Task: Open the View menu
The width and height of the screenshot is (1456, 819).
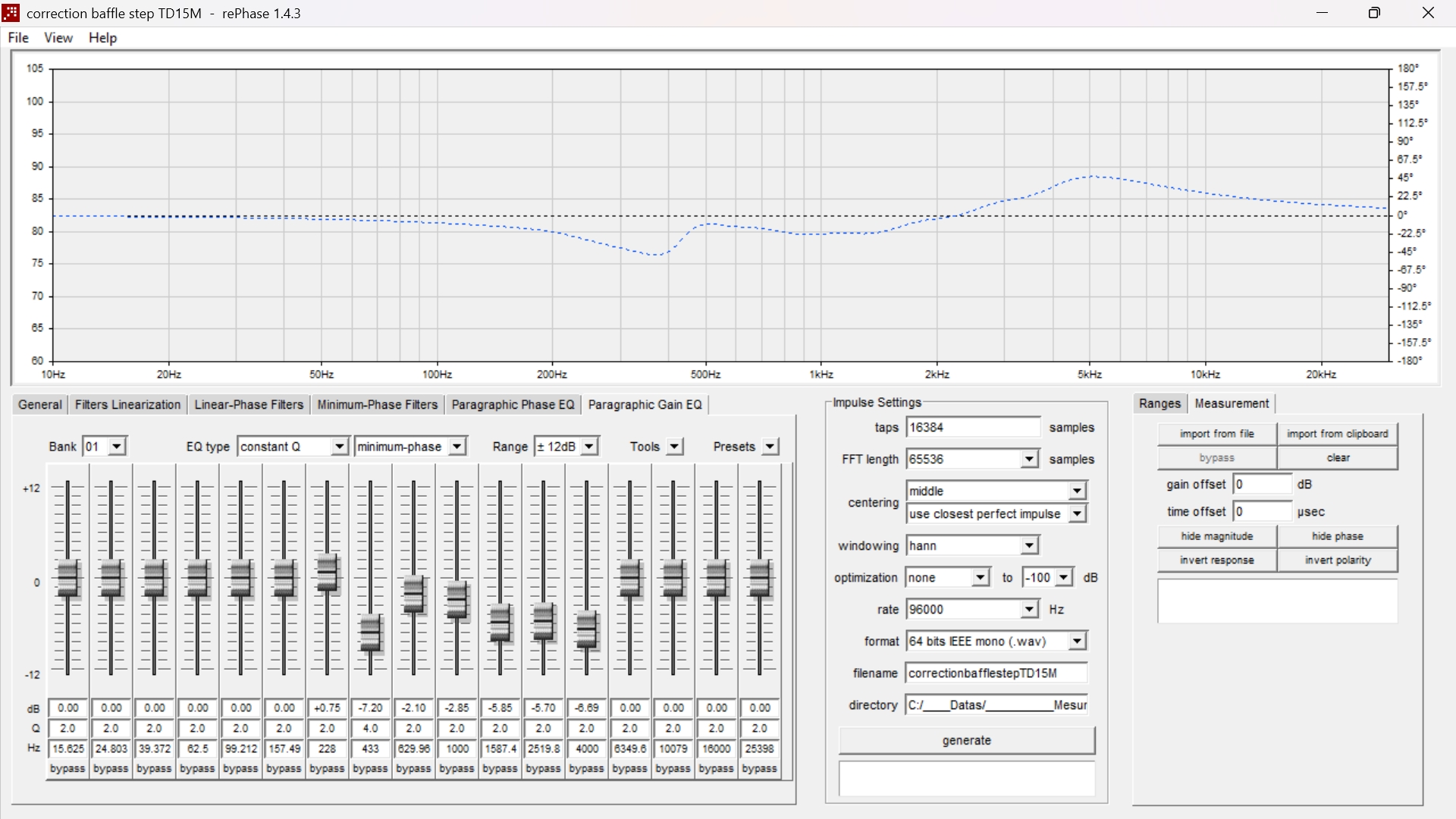Action: click(58, 38)
